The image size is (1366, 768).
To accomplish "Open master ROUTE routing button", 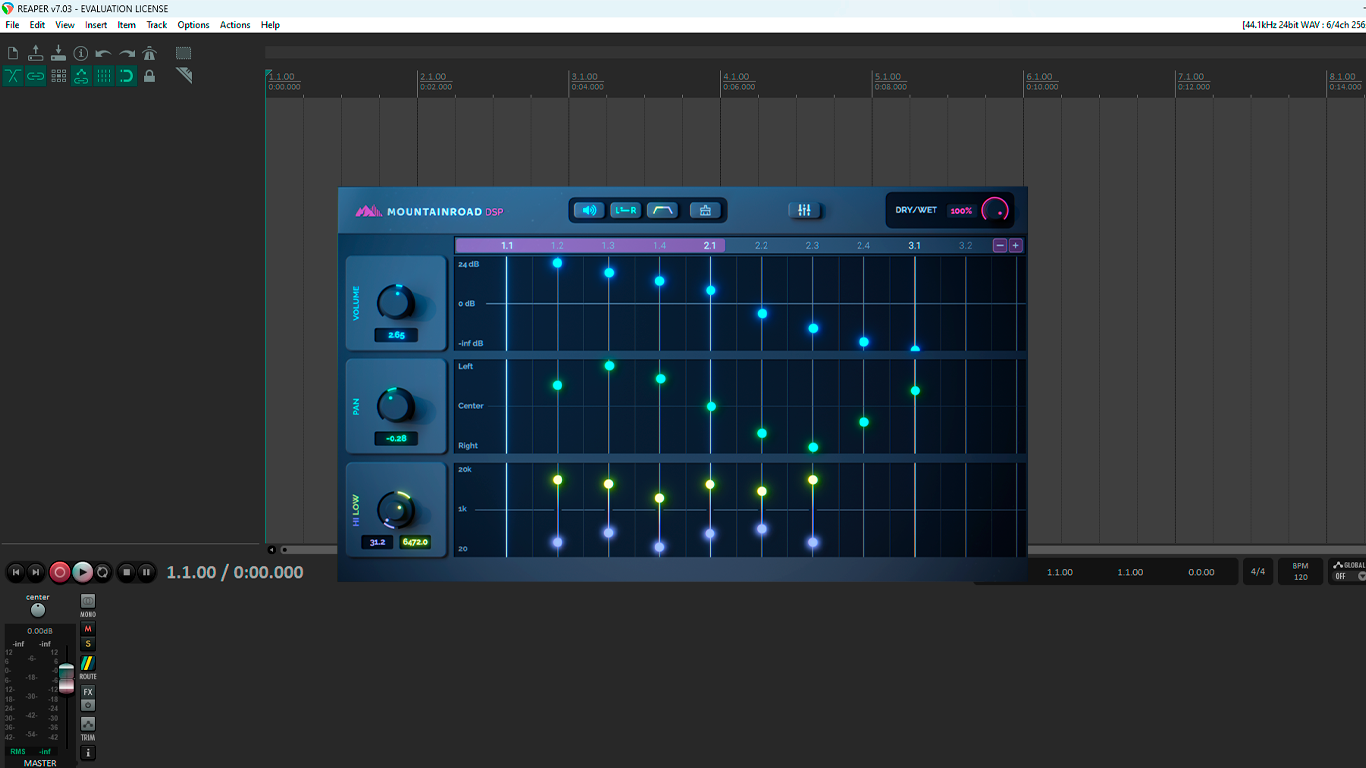I will (x=88, y=663).
